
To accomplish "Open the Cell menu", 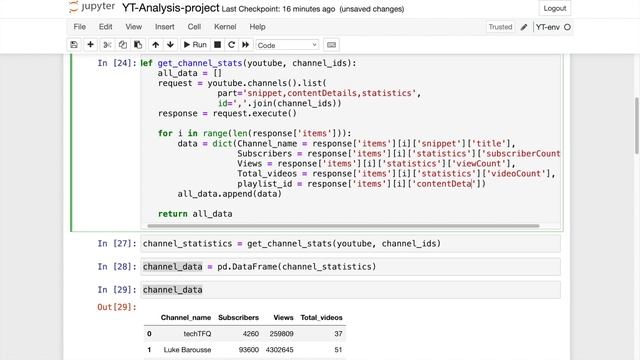I will [x=194, y=27].
